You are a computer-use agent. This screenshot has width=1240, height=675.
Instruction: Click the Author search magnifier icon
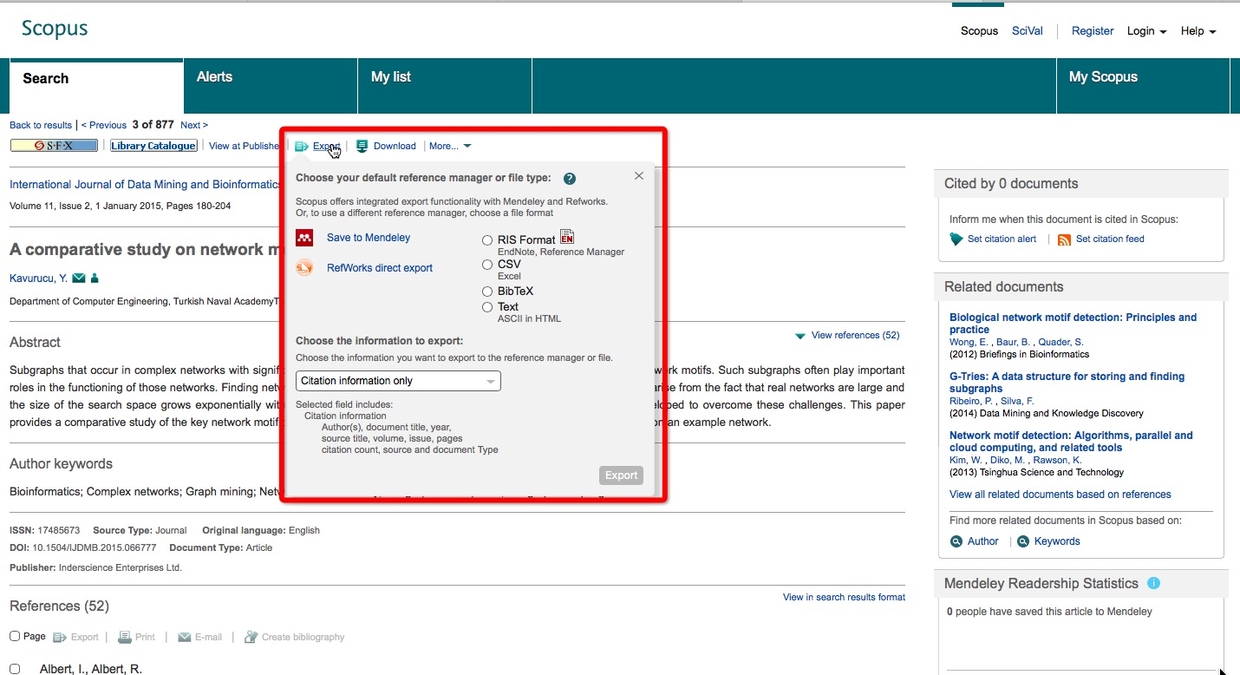pyautogui.click(x=956, y=541)
